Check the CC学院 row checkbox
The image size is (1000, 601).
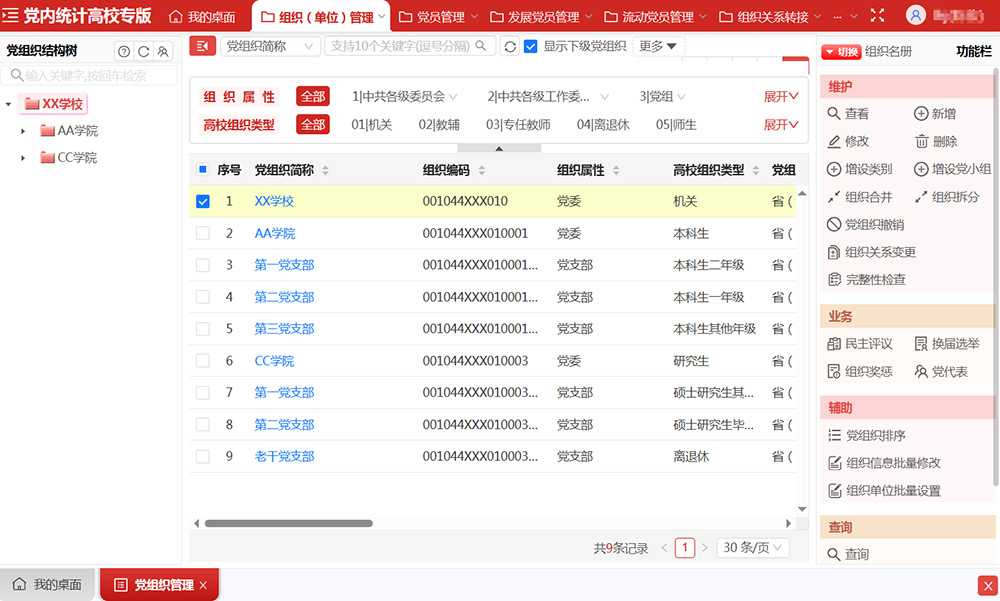pos(203,360)
